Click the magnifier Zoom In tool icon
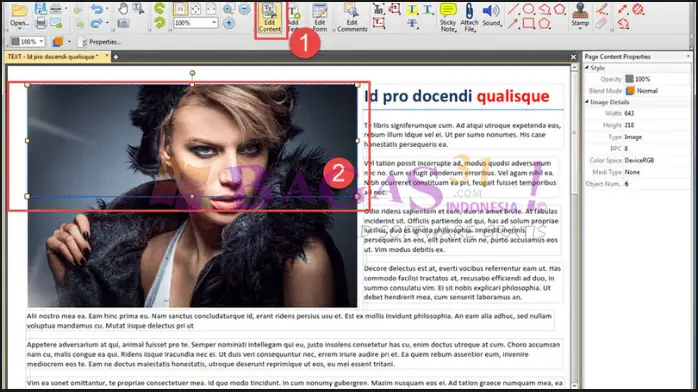The width and height of the screenshot is (698, 392). (229, 8)
